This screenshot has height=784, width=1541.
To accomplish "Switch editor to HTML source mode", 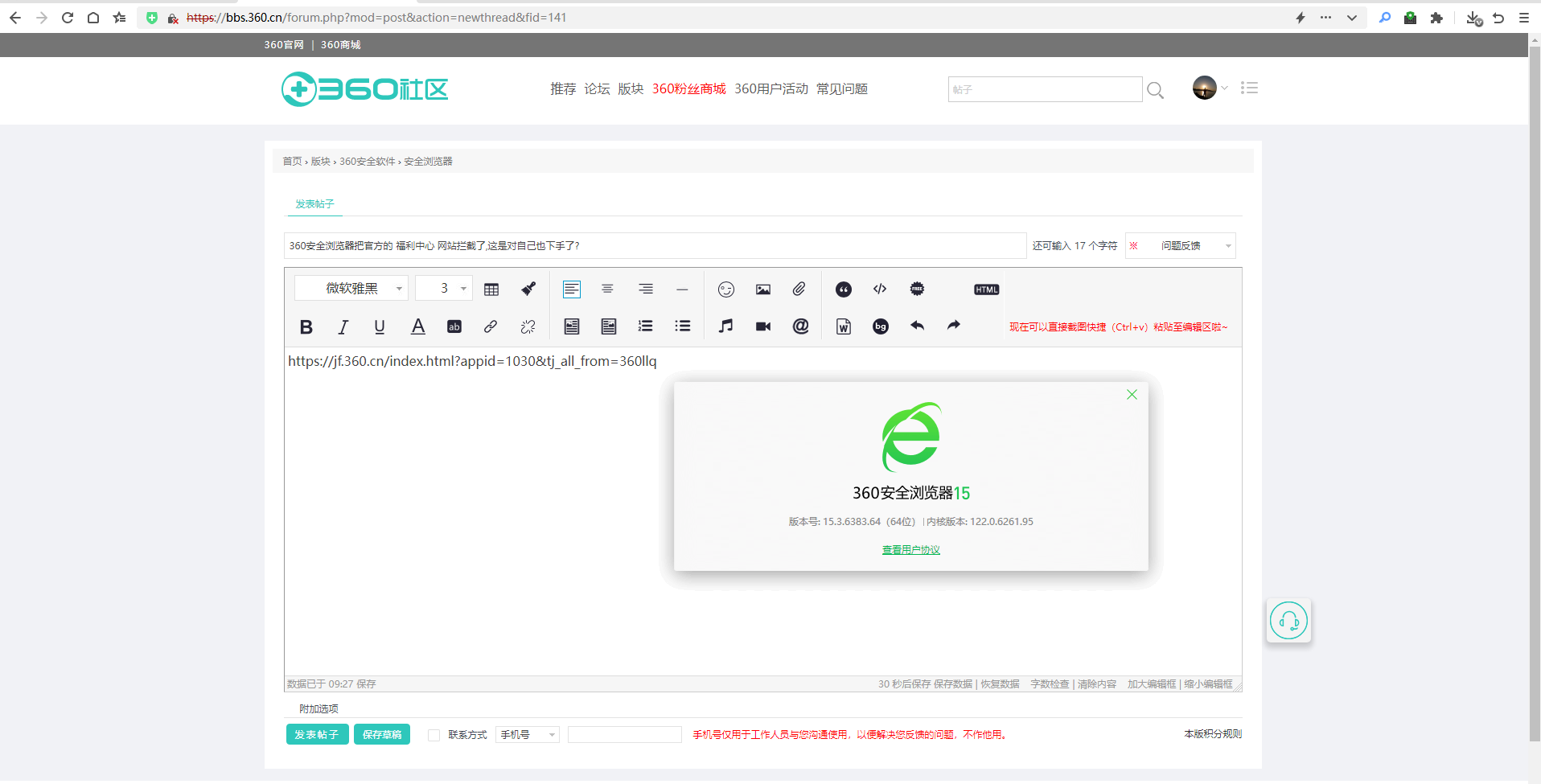I will 986,289.
